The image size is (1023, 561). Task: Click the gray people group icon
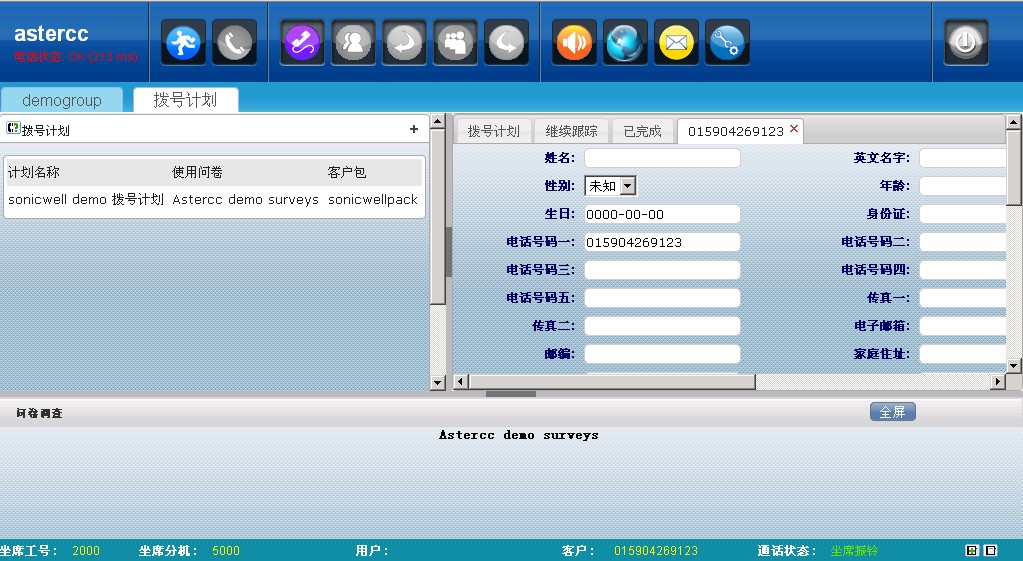coord(455,43)
